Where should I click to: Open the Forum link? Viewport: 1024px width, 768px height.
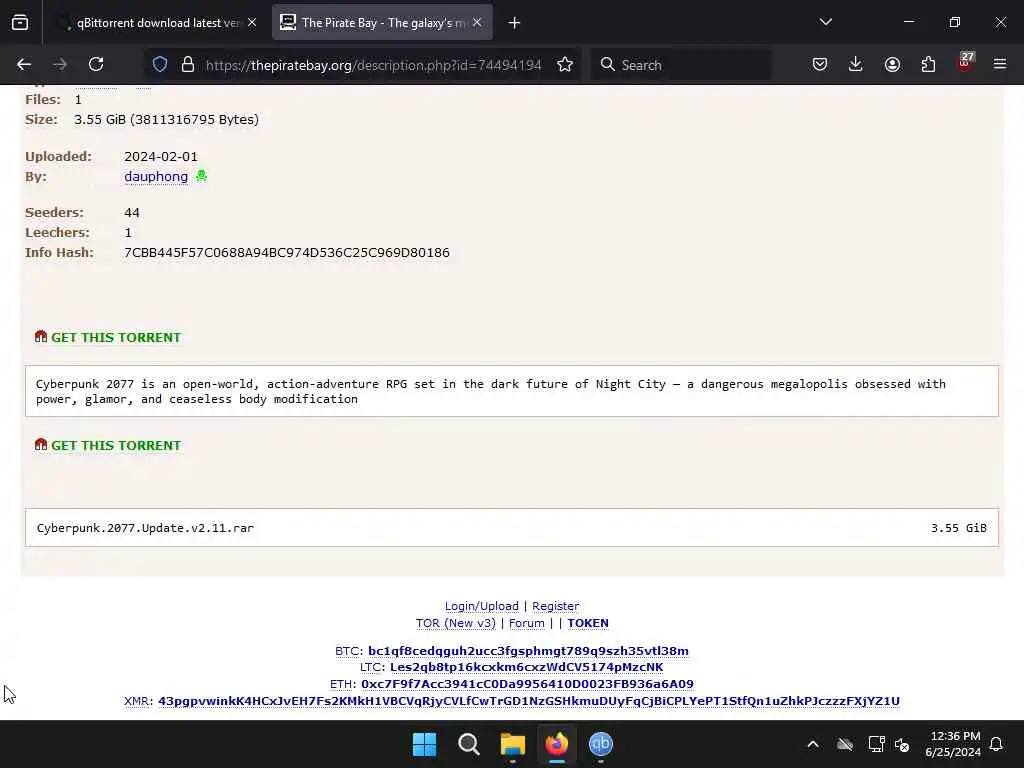526,623
